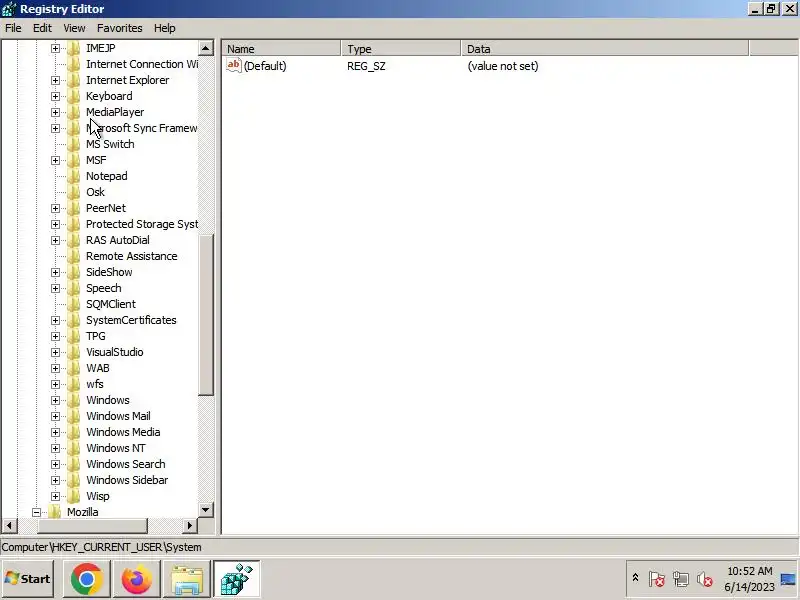Open Firefox from the taskbar
Viewport: 800px width, 600px height.
point(136,579)
